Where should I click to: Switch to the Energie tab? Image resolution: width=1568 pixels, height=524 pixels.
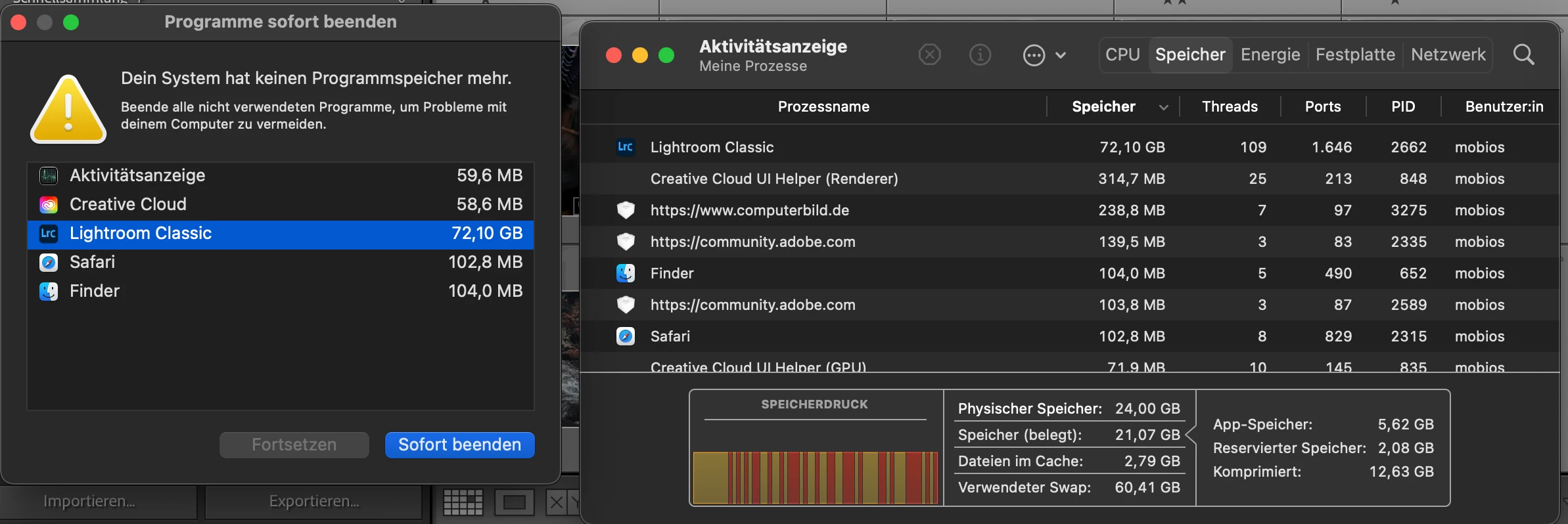(x=1270, y=55)
